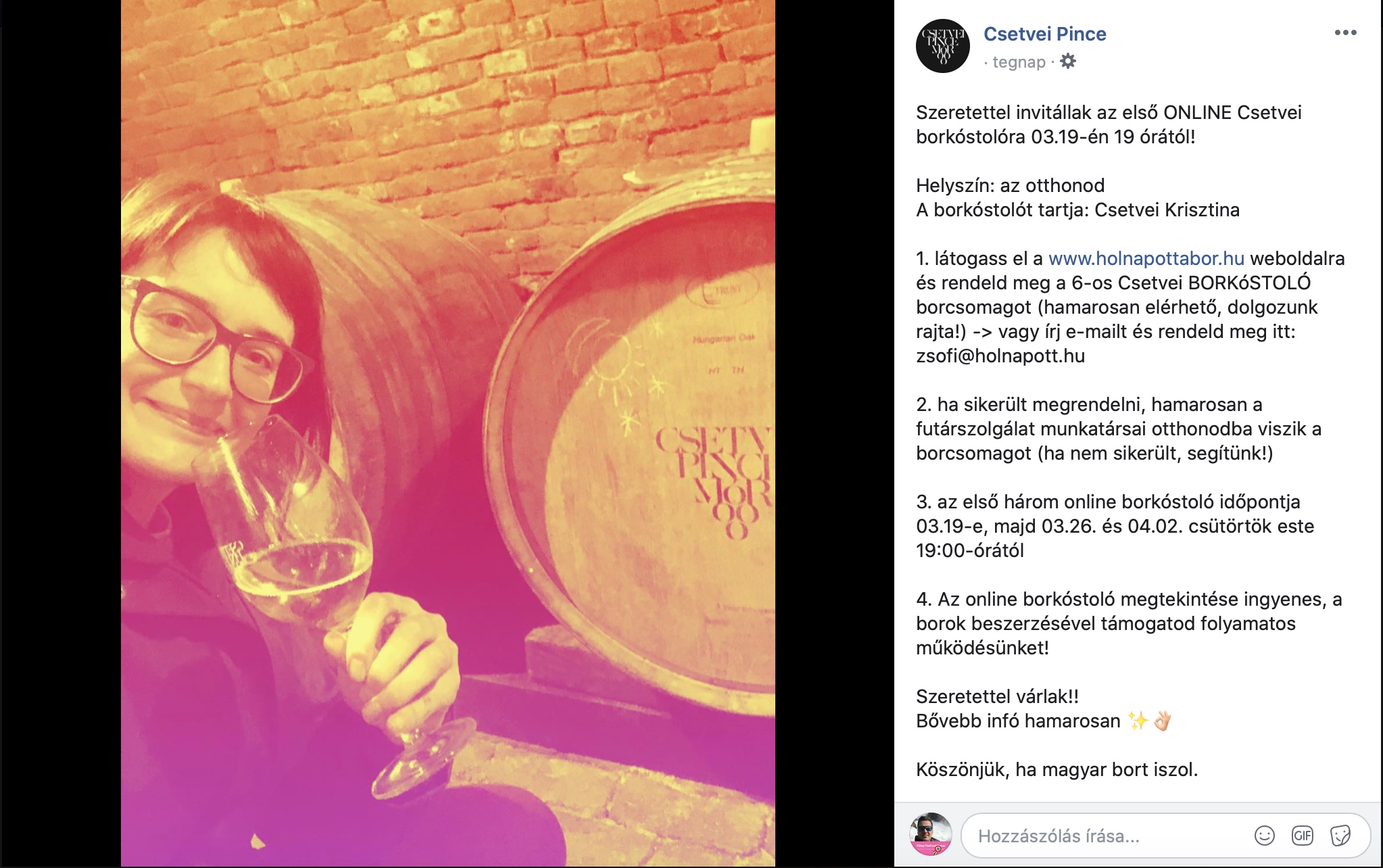The image size is (1383, 868).
Task: Open the post options three-dot menu
Action: tap(1345, 32)
